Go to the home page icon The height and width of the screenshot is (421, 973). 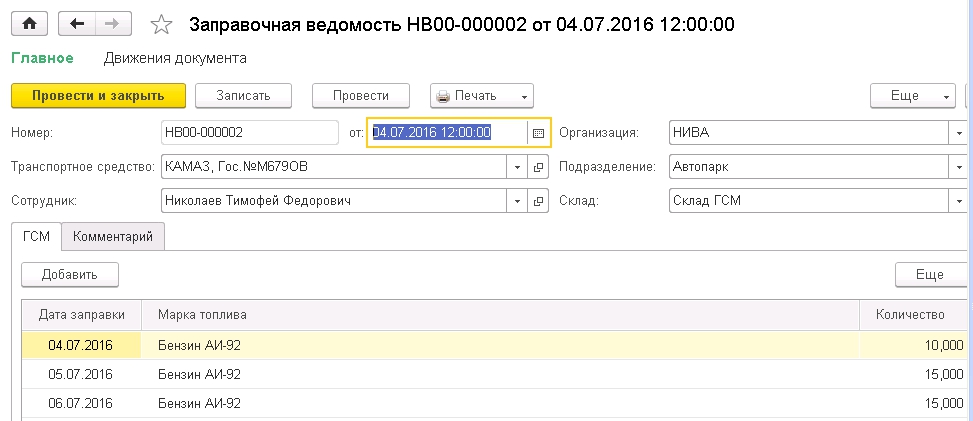[x=31, y=24]
